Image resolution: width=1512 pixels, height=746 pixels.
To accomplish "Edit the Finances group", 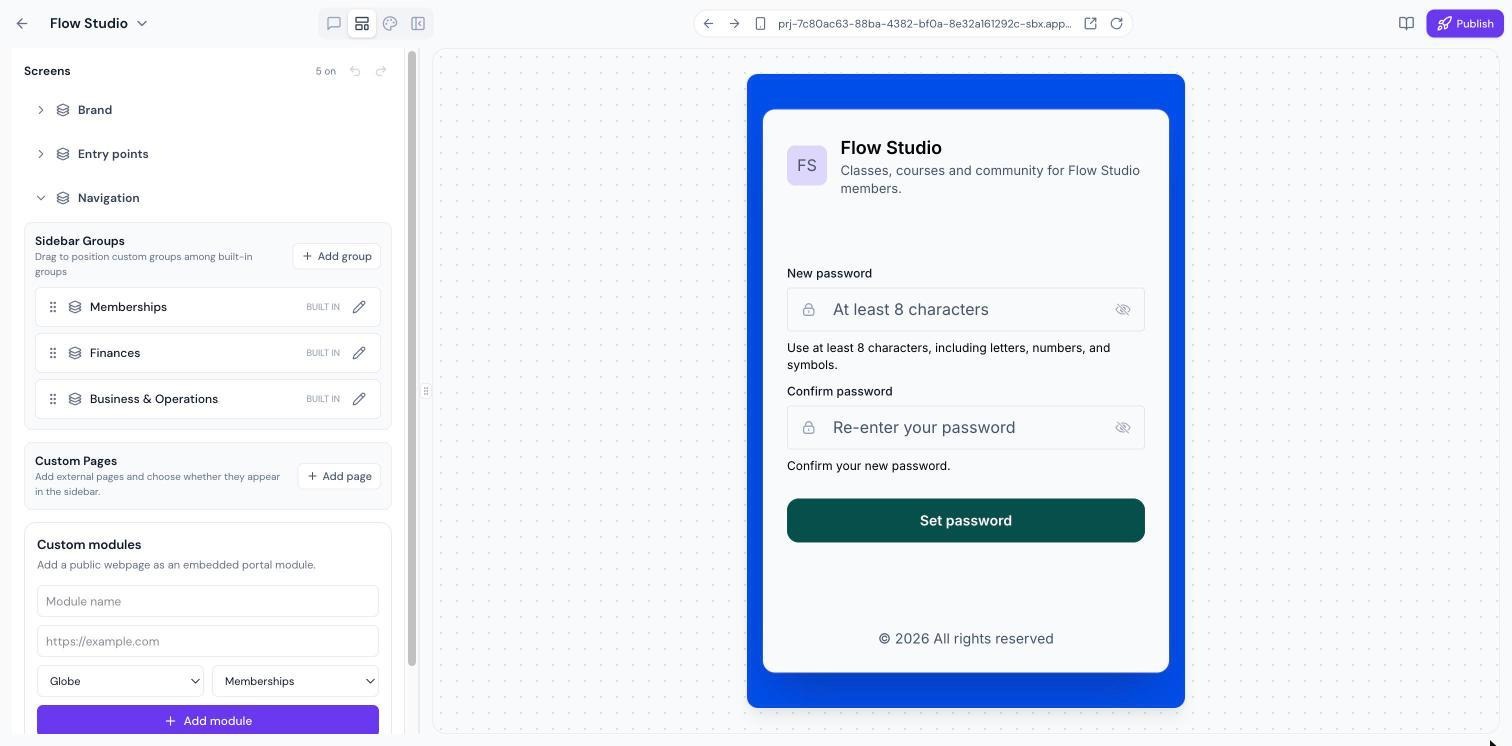I will pos(359,353).
